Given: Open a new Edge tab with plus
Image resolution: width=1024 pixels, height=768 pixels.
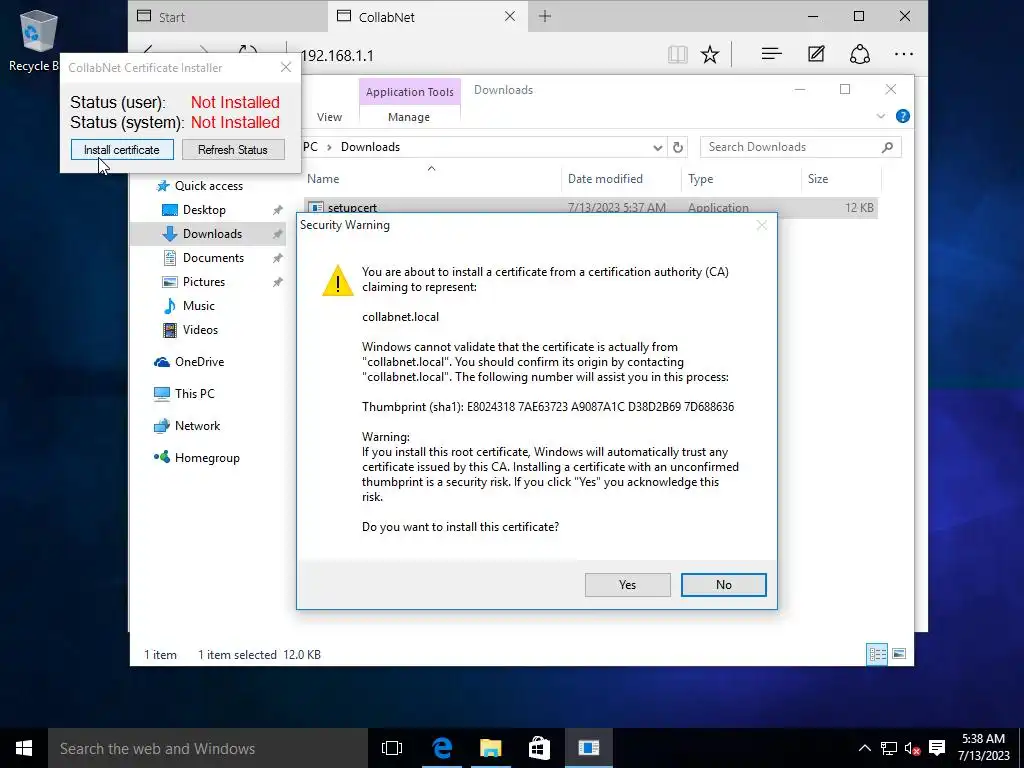Looking at the screenshot, I should coord(545,16).
